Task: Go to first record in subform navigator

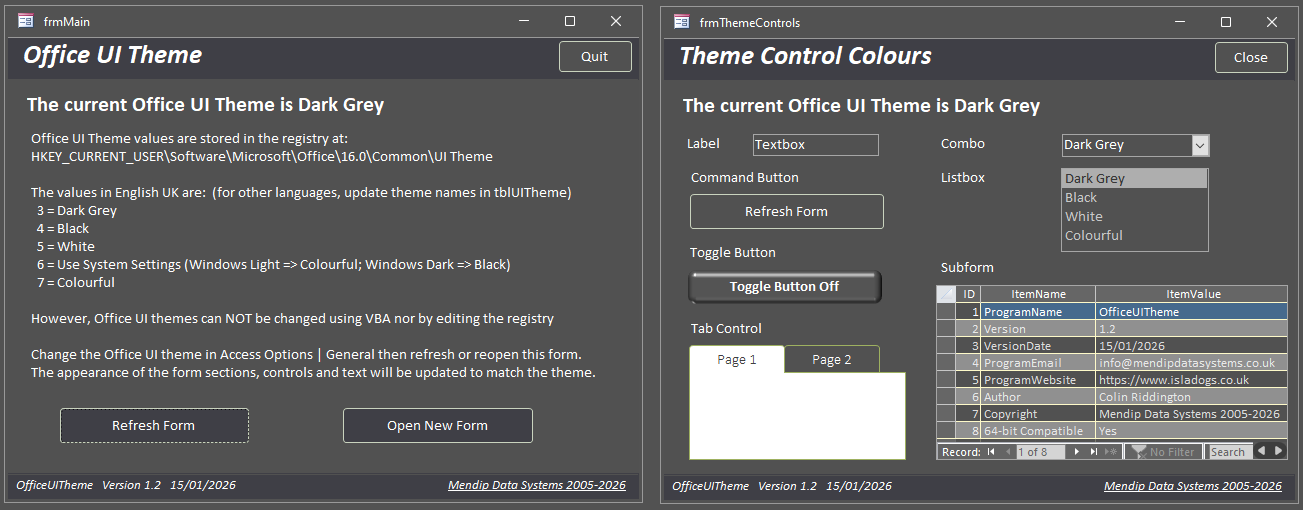Action: (991, 452)
